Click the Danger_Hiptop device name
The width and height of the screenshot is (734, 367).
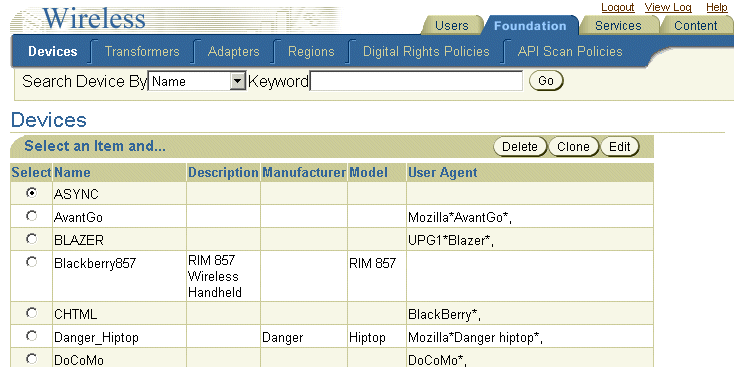pos(96,338)
